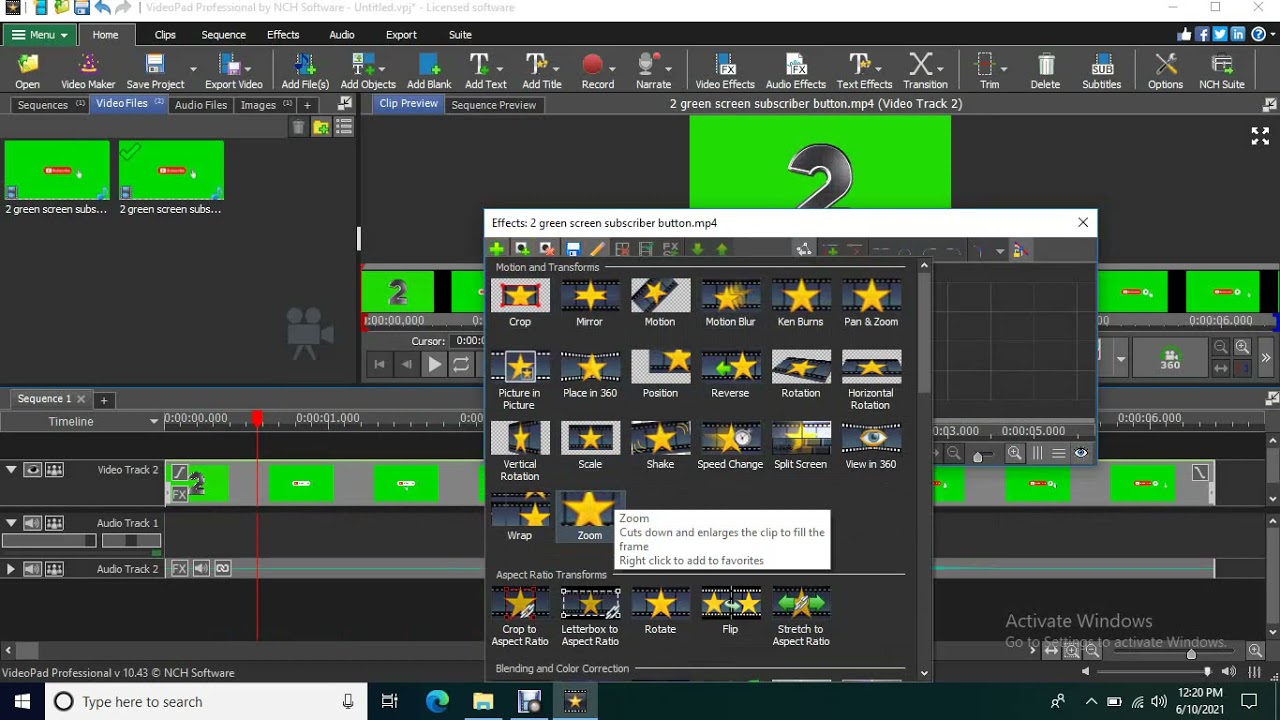
Task: Apply the Crop effect
Action: pyautogui.click(x=520, y=303)
